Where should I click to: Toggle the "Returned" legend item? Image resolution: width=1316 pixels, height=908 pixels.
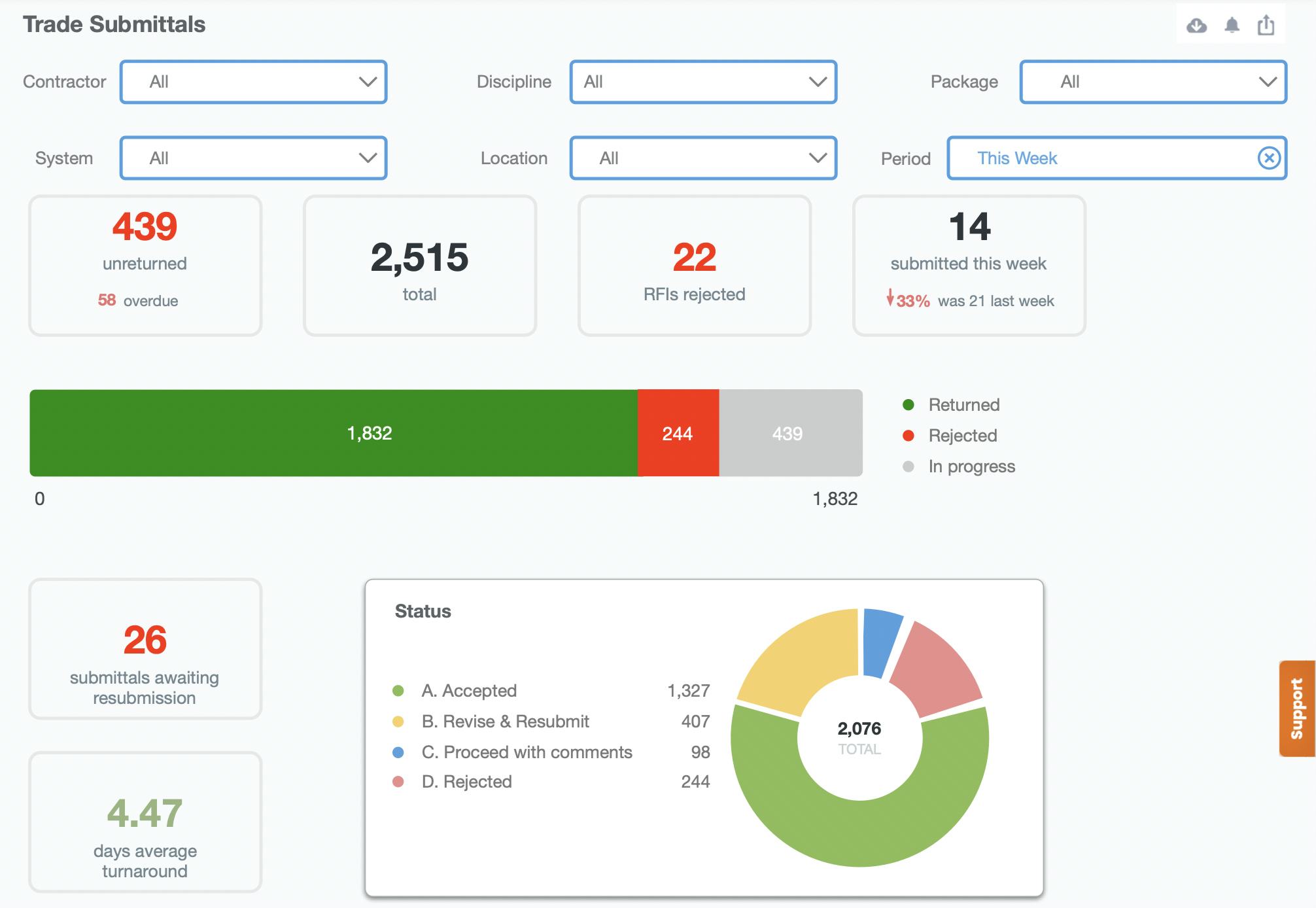[961, 405]
